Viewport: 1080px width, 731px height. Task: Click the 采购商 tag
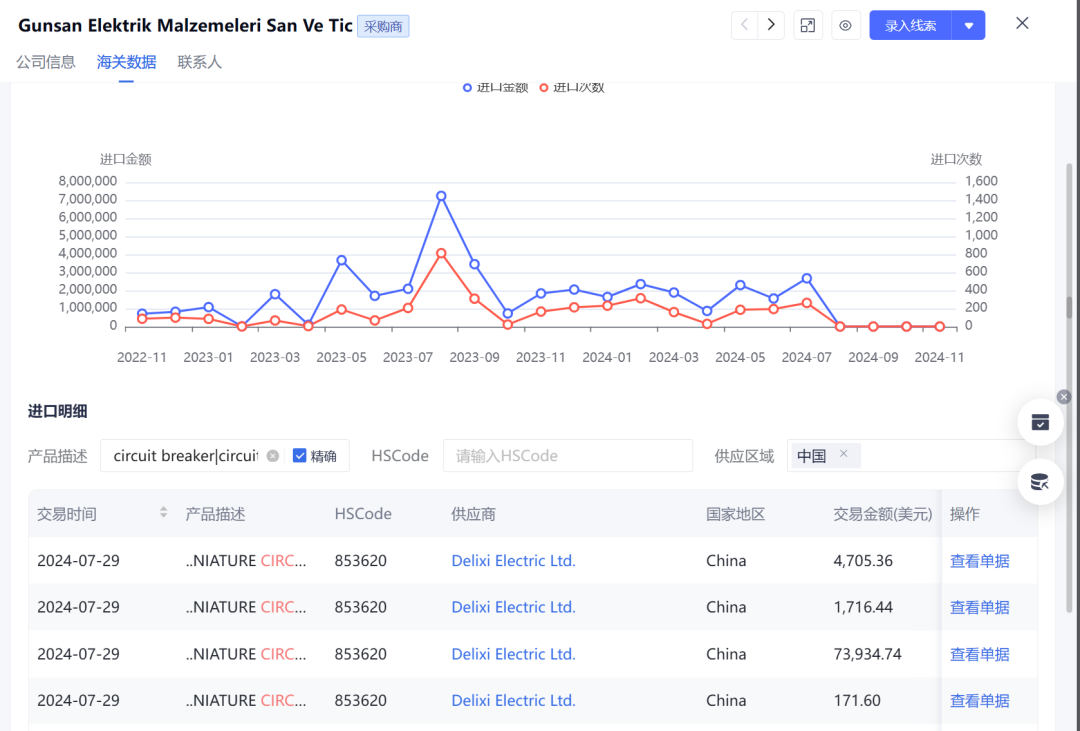tap(383, 26)
